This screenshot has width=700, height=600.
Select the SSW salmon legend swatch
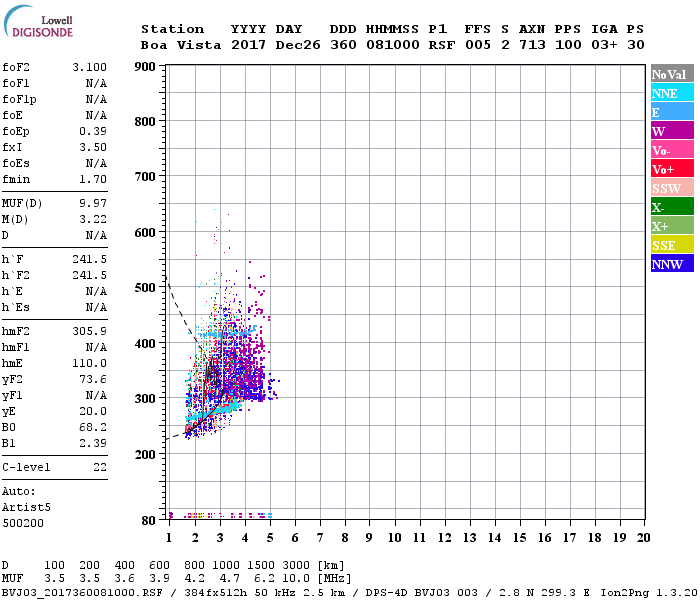tap(672, 188)
